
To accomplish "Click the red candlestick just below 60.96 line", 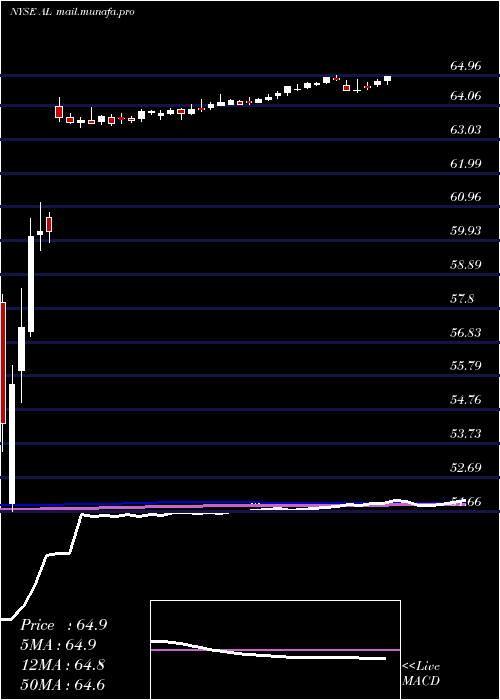I will [x=49, y=224].
